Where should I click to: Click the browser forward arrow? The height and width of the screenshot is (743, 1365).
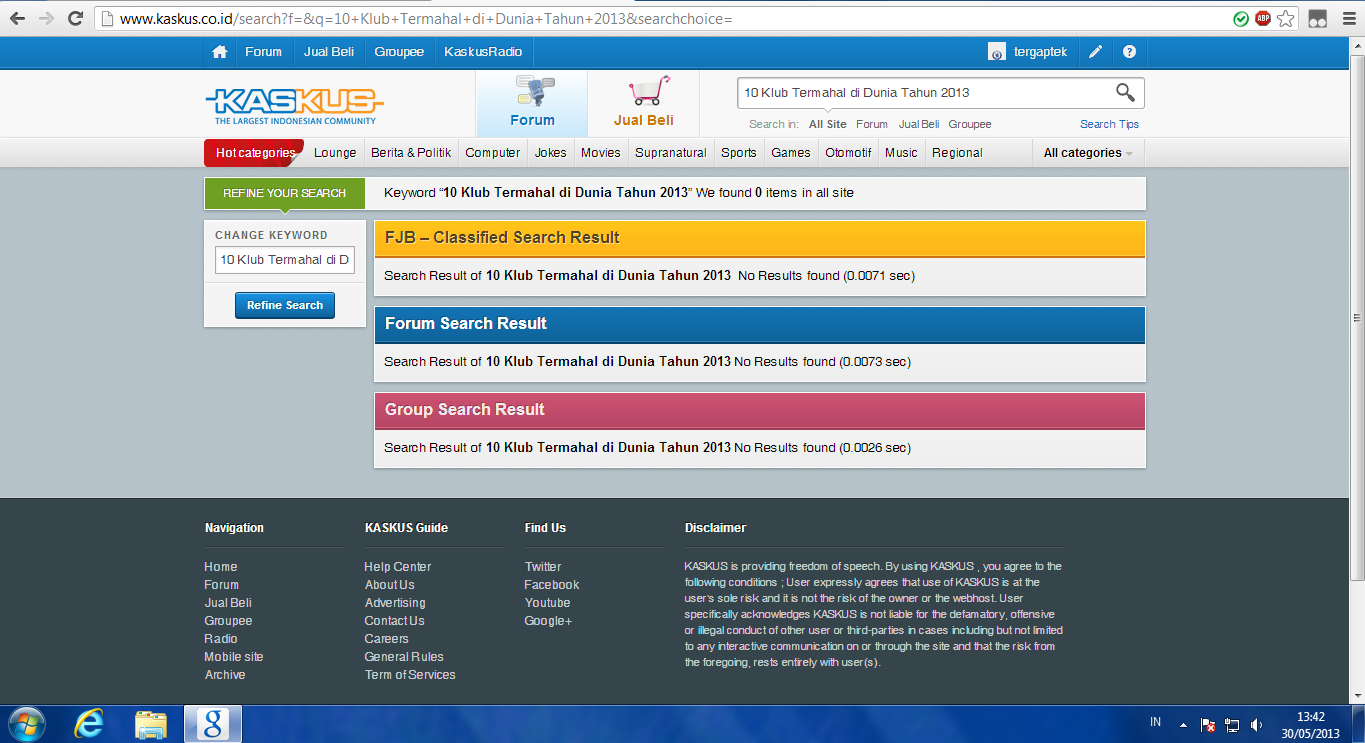tap(46, 18)
